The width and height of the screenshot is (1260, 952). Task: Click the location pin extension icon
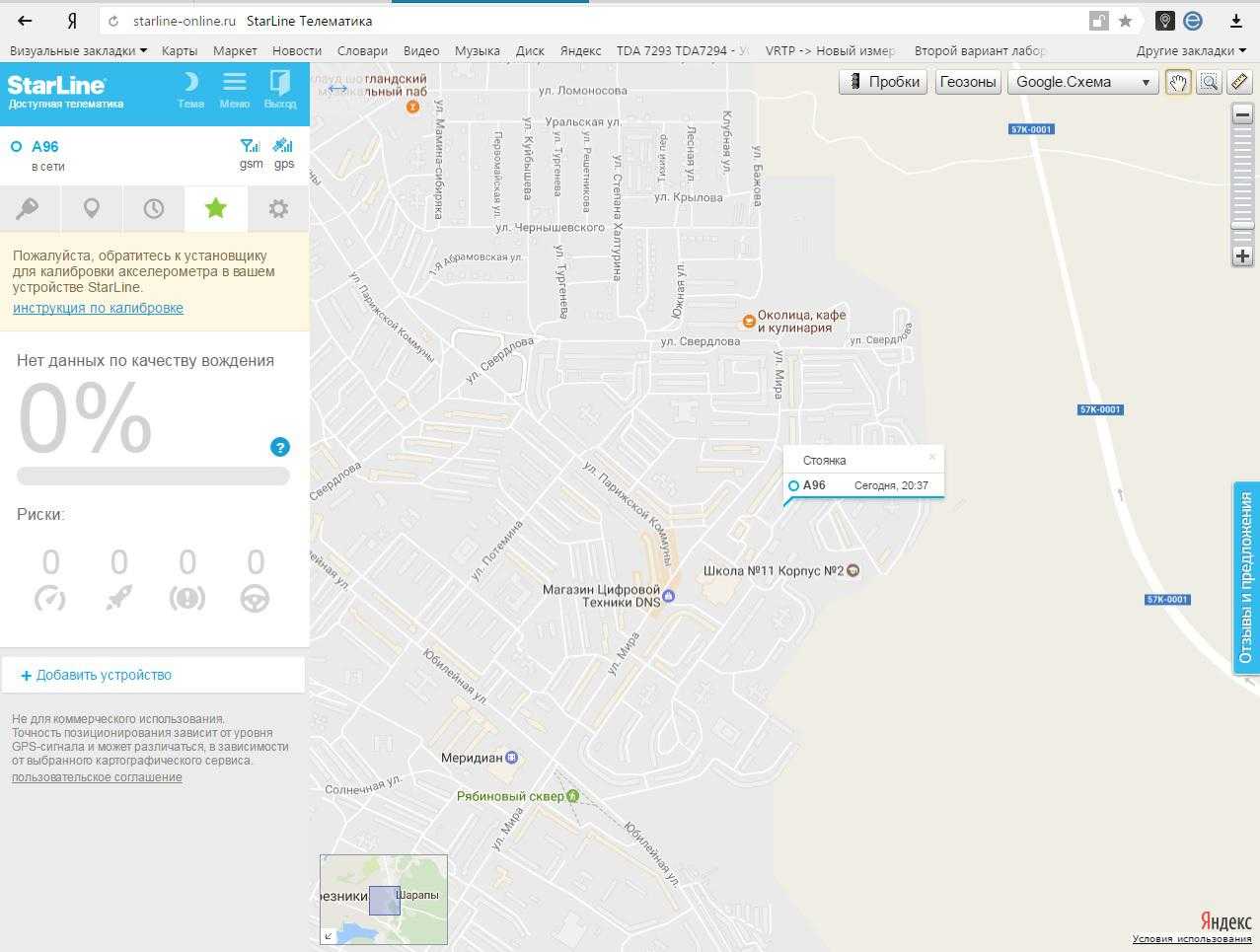1164,21
